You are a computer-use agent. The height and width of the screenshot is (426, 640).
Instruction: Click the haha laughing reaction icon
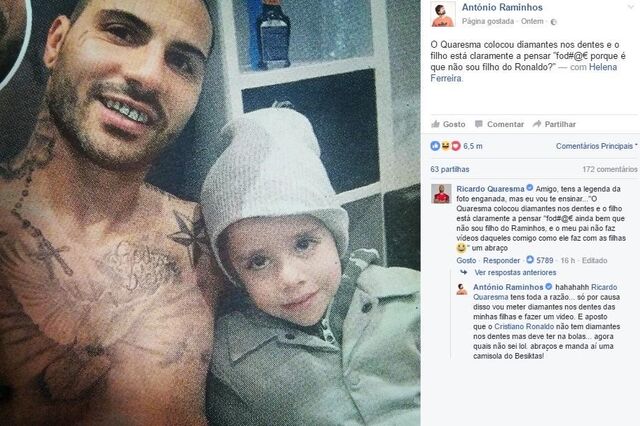tap(445, 146)
